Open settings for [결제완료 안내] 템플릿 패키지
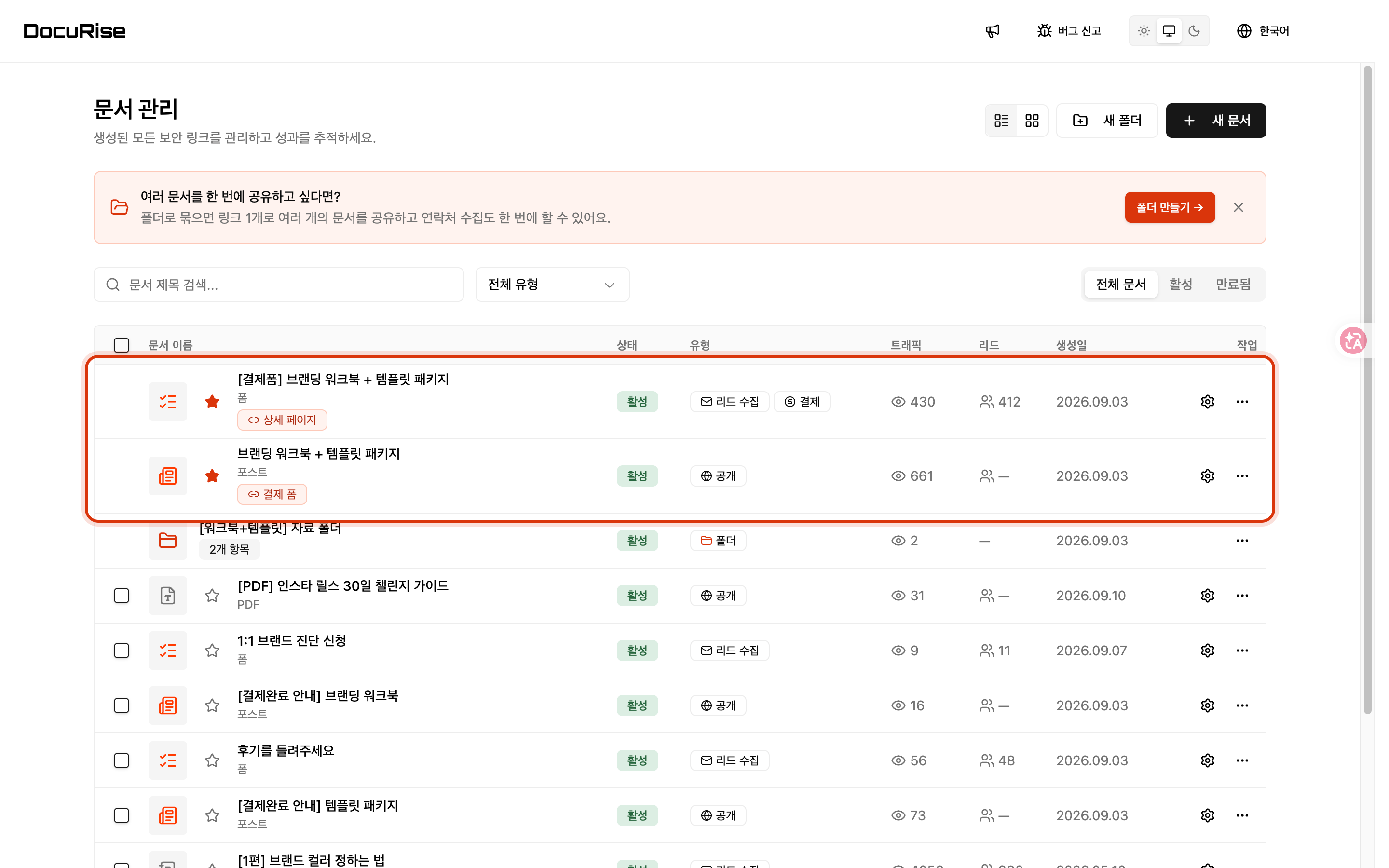1389x868 pixels. (x=1207, y=816)
